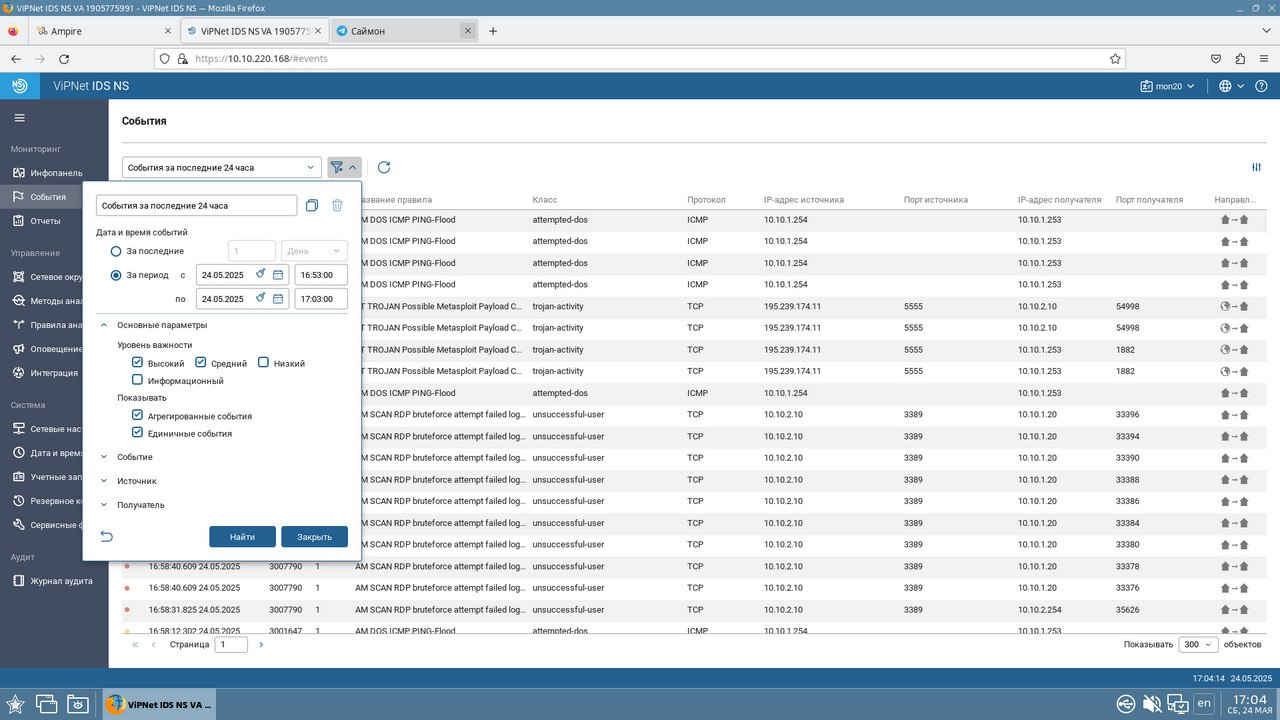Open 'Интеграция' in sidebar
The height and width of the screenshot is (720, 1280).
click(x=54, y=373)
